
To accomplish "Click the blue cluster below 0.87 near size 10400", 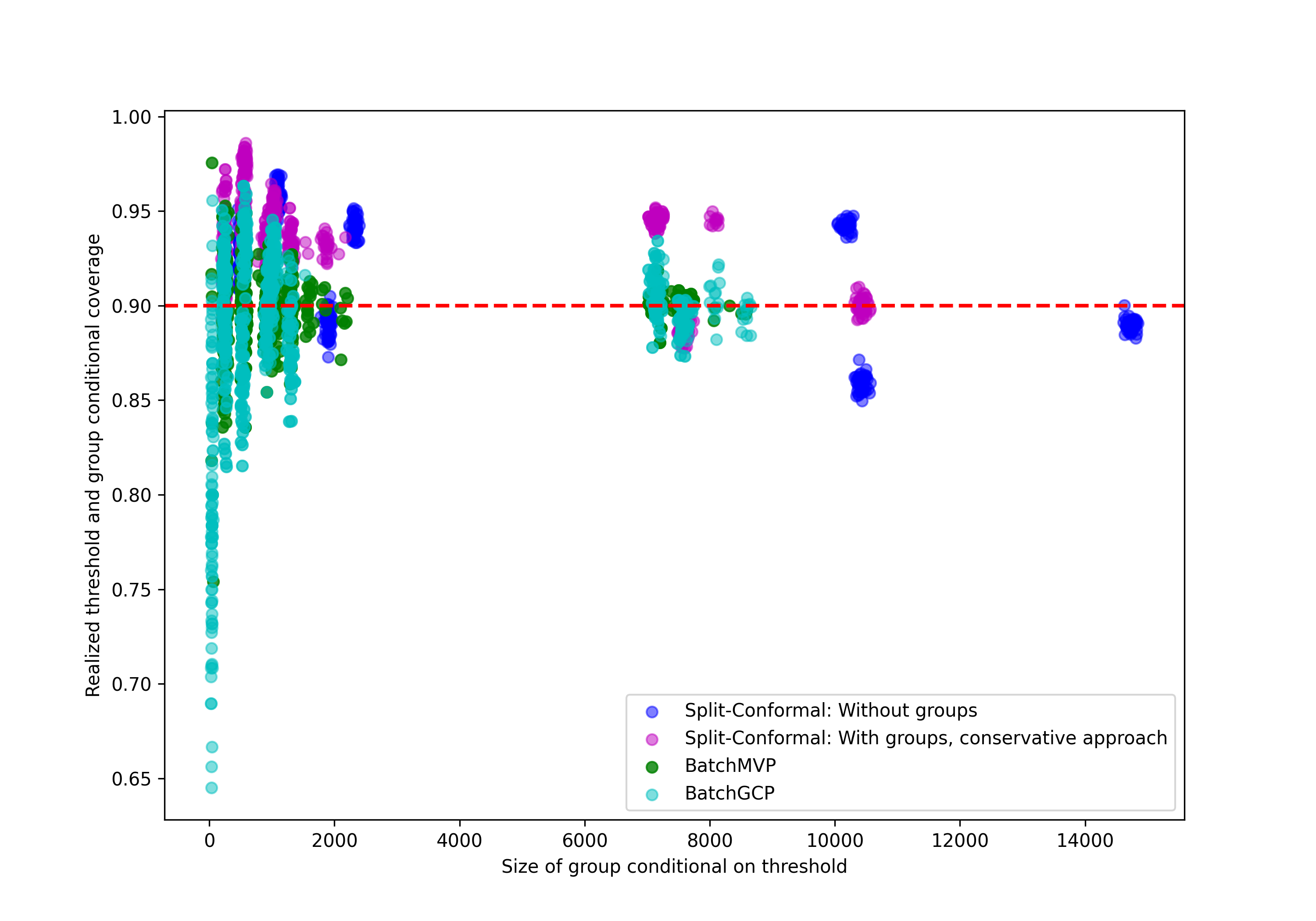I will pyautogui.click(x=862, y=384).
